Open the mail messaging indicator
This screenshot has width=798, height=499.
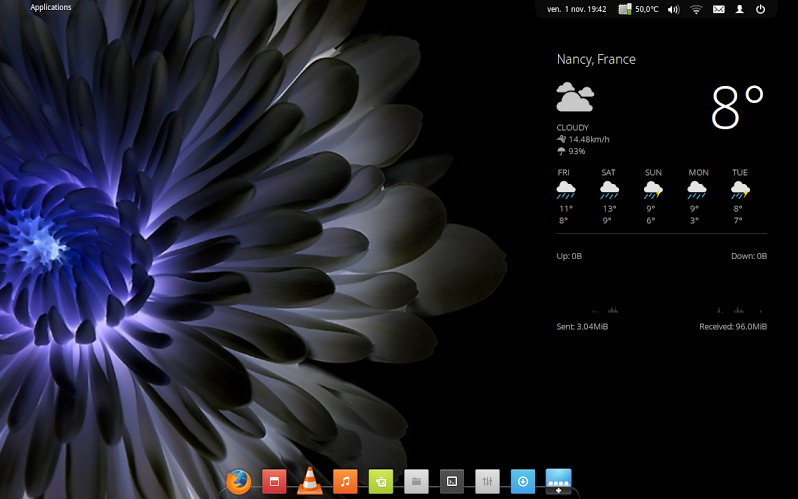pyautogui.click(x=719, y=9)
